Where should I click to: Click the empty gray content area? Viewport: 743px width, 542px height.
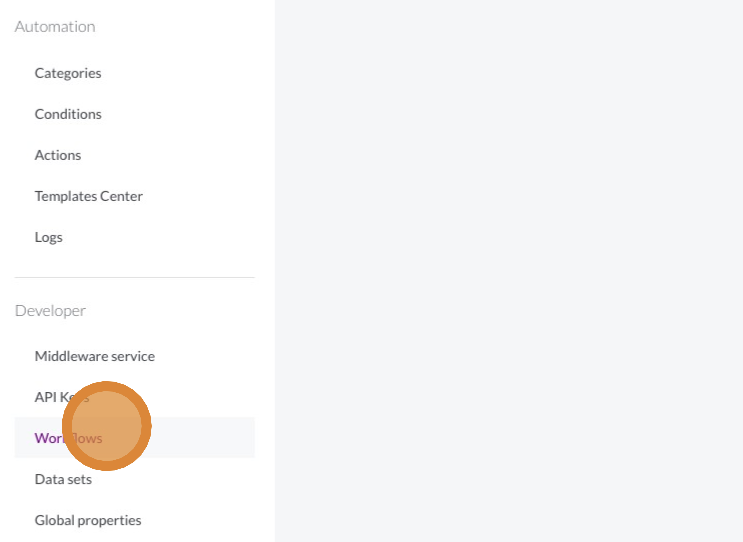(509, 271)
